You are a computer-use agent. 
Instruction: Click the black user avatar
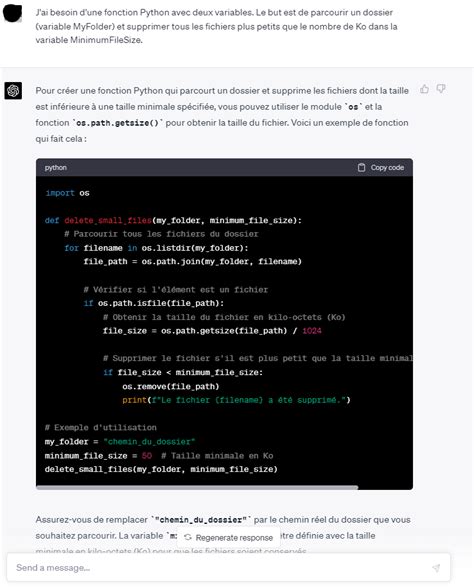coord(12,14)
